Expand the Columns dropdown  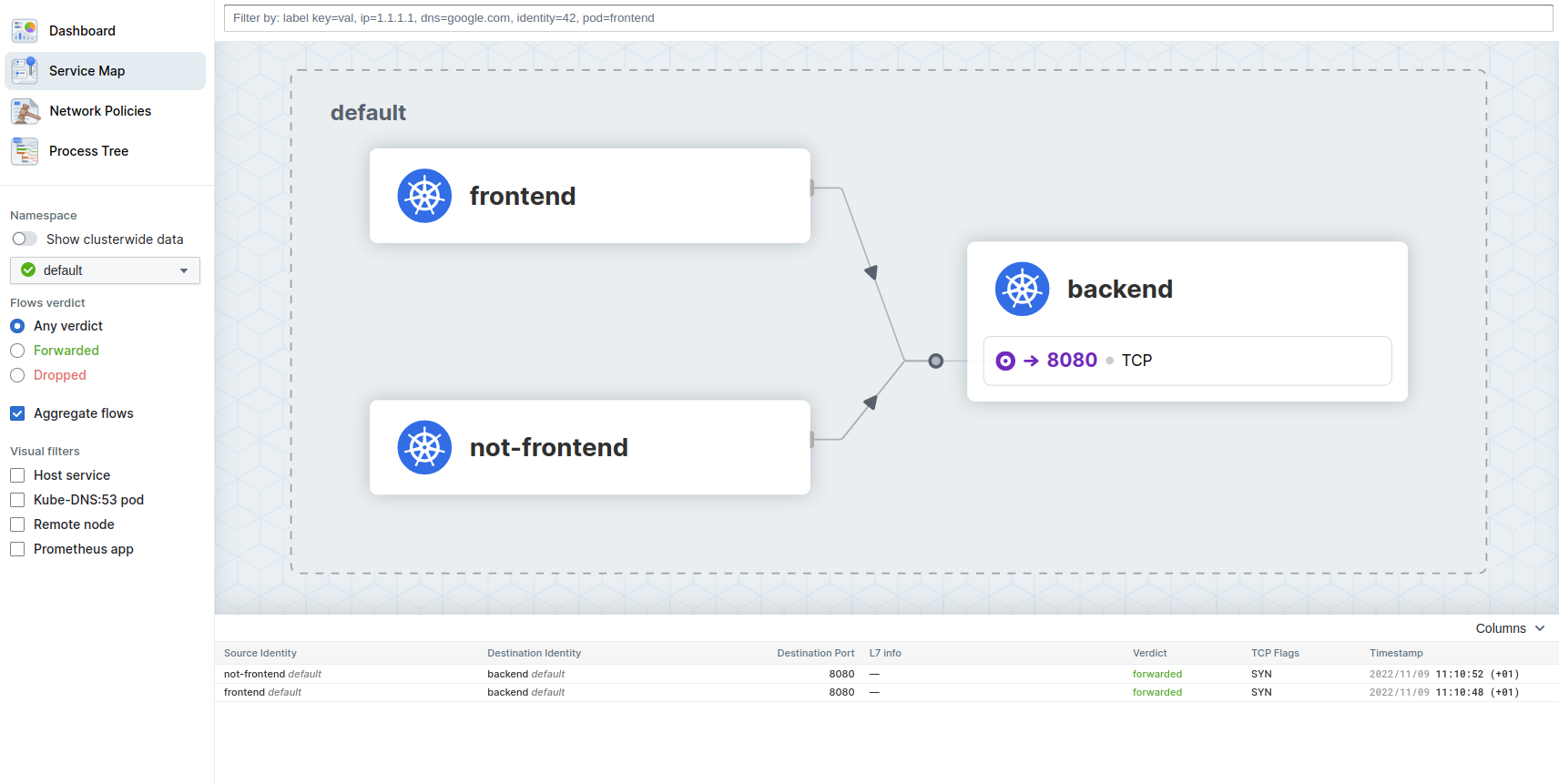coord(1510,628)
